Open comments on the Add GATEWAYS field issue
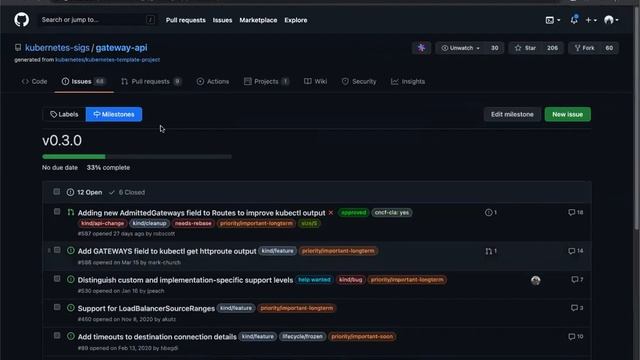This screenshot has height=360, width=640. (x=576, y=251)
